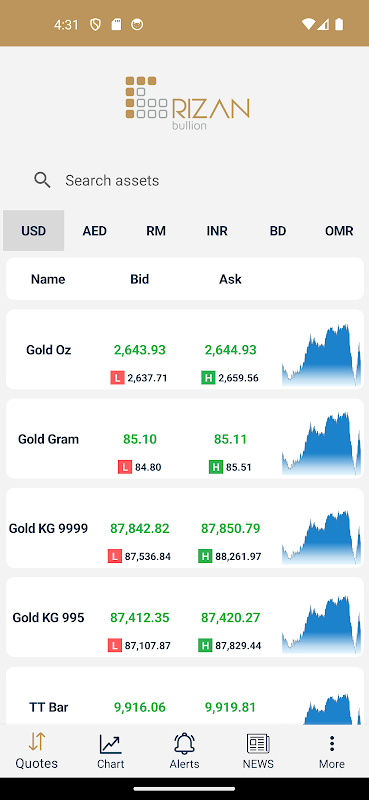Open the Quotes tab icon

point(37,742)
